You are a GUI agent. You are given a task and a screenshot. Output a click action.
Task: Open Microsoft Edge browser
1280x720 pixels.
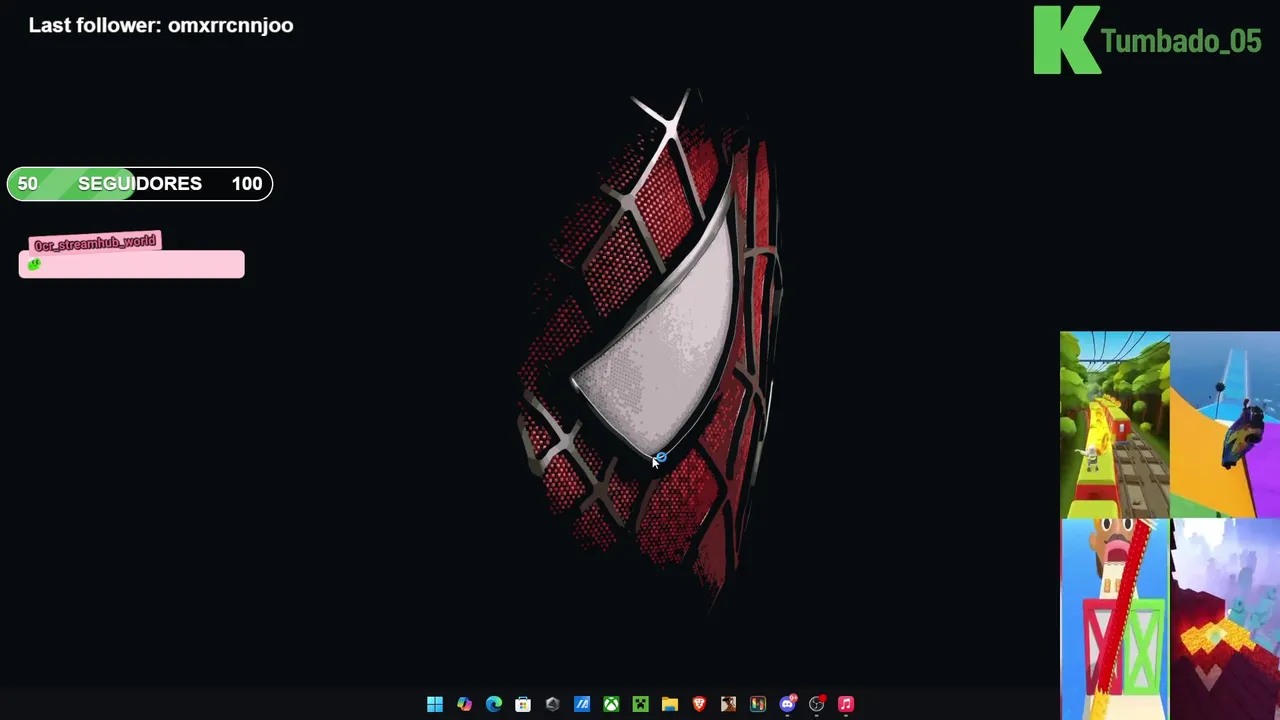point(494,704)
